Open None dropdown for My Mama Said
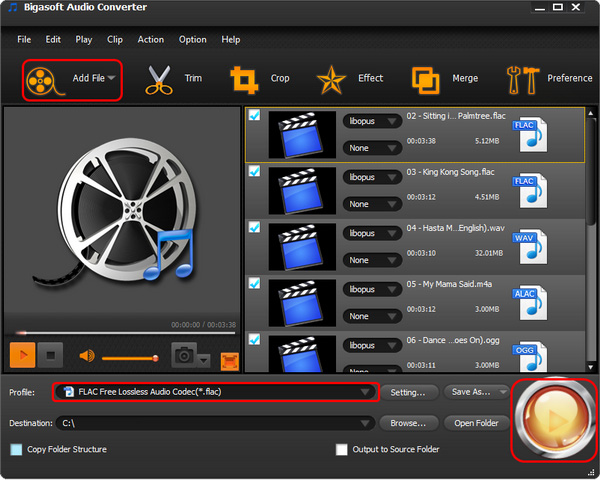This screenshot has height=480, width=600. pos(372,316)
